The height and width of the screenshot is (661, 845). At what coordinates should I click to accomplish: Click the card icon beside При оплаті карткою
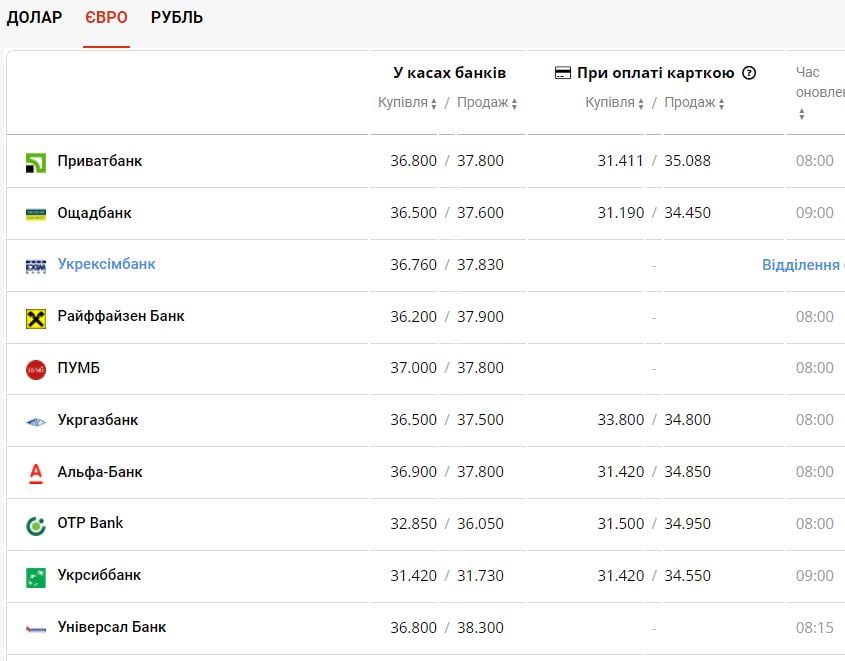pyautogui.click(x=563, y=73)
